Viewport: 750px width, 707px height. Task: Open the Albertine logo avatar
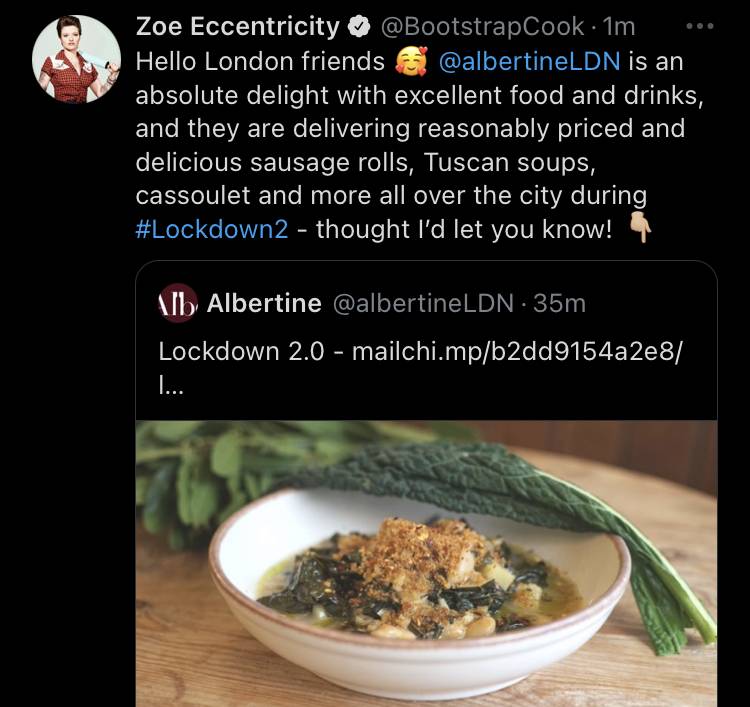(177, 303)
